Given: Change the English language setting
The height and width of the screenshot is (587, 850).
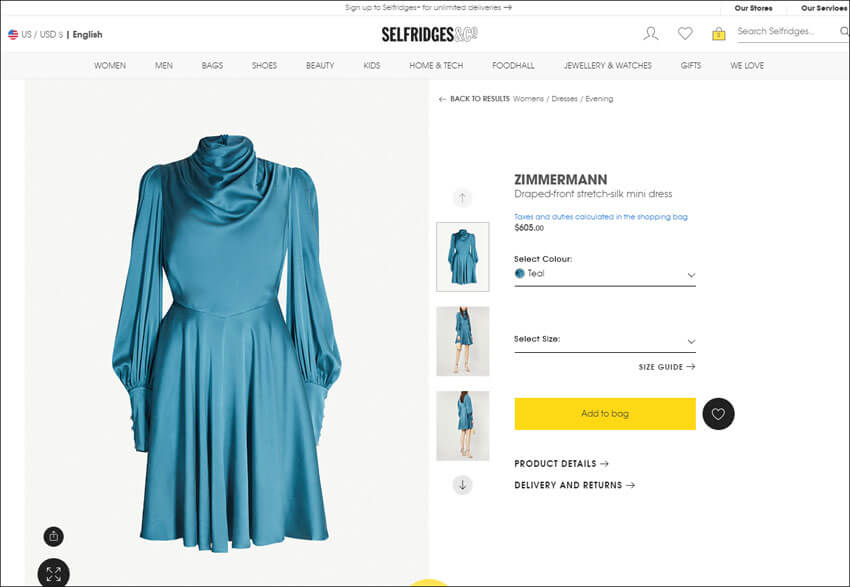Looking at the screenshot, I should pyautogui.click(x=87, y=35).
